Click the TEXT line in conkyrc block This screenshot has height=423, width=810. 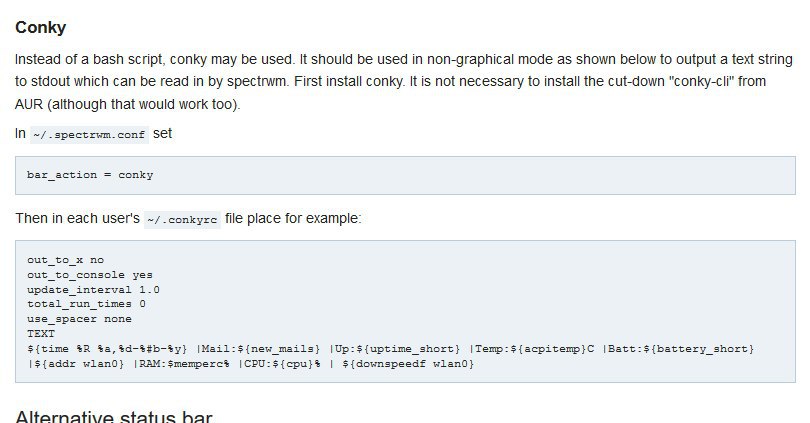tap(41, 334)
